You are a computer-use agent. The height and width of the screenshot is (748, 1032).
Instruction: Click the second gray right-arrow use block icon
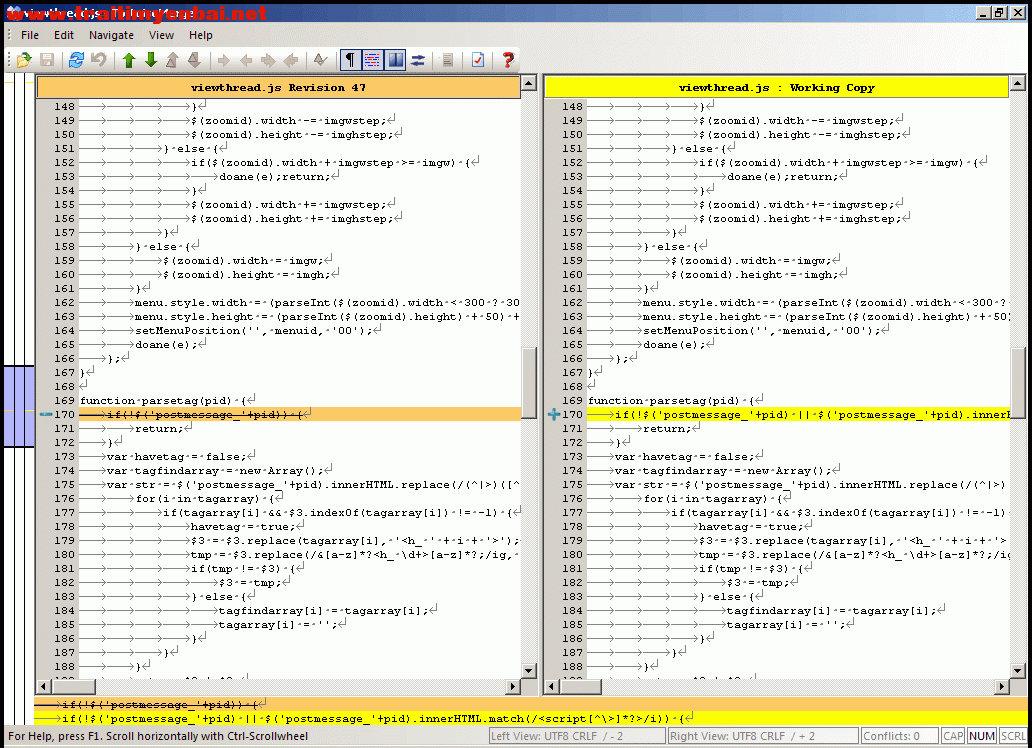point(268,60)
